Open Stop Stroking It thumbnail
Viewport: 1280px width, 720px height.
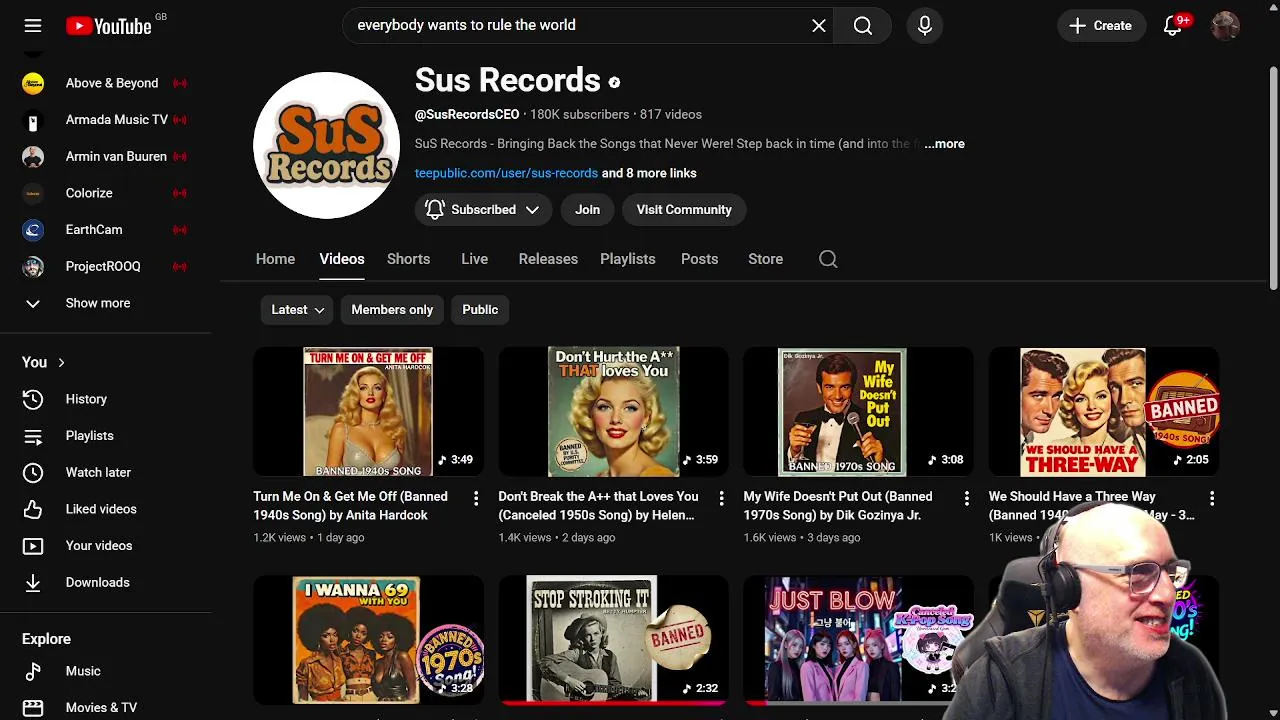[x=613, y=640]
